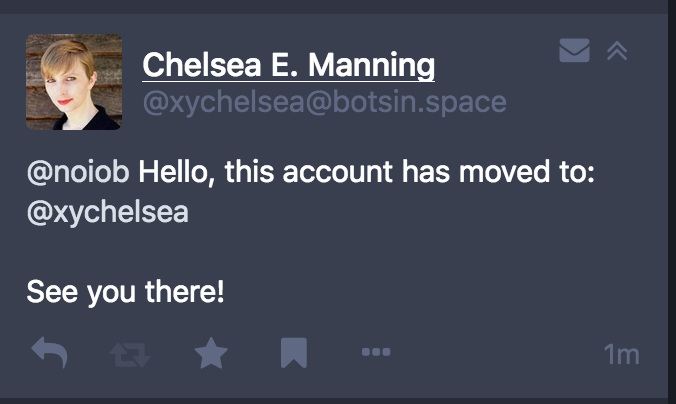Open the three-dot more options menu
The height and width of the screenshot is (404, 676).
[375, 352]
